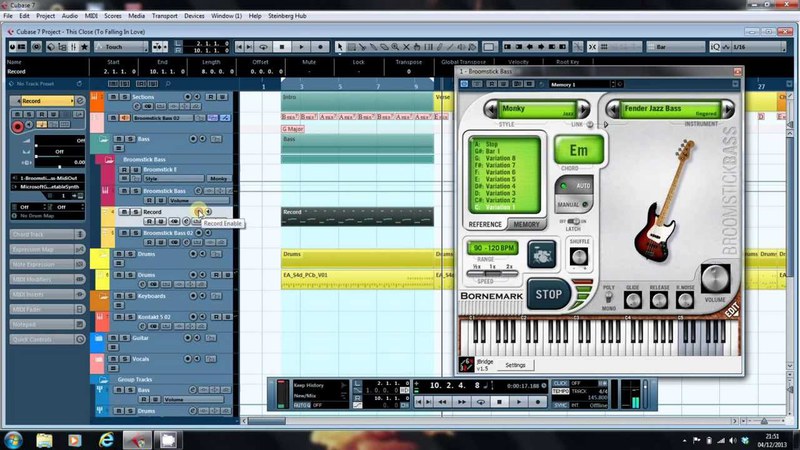Image resolution: width=800 pixels, height=450 pixels.
Task: Click the Em chord display
Action: click(578, 151)
